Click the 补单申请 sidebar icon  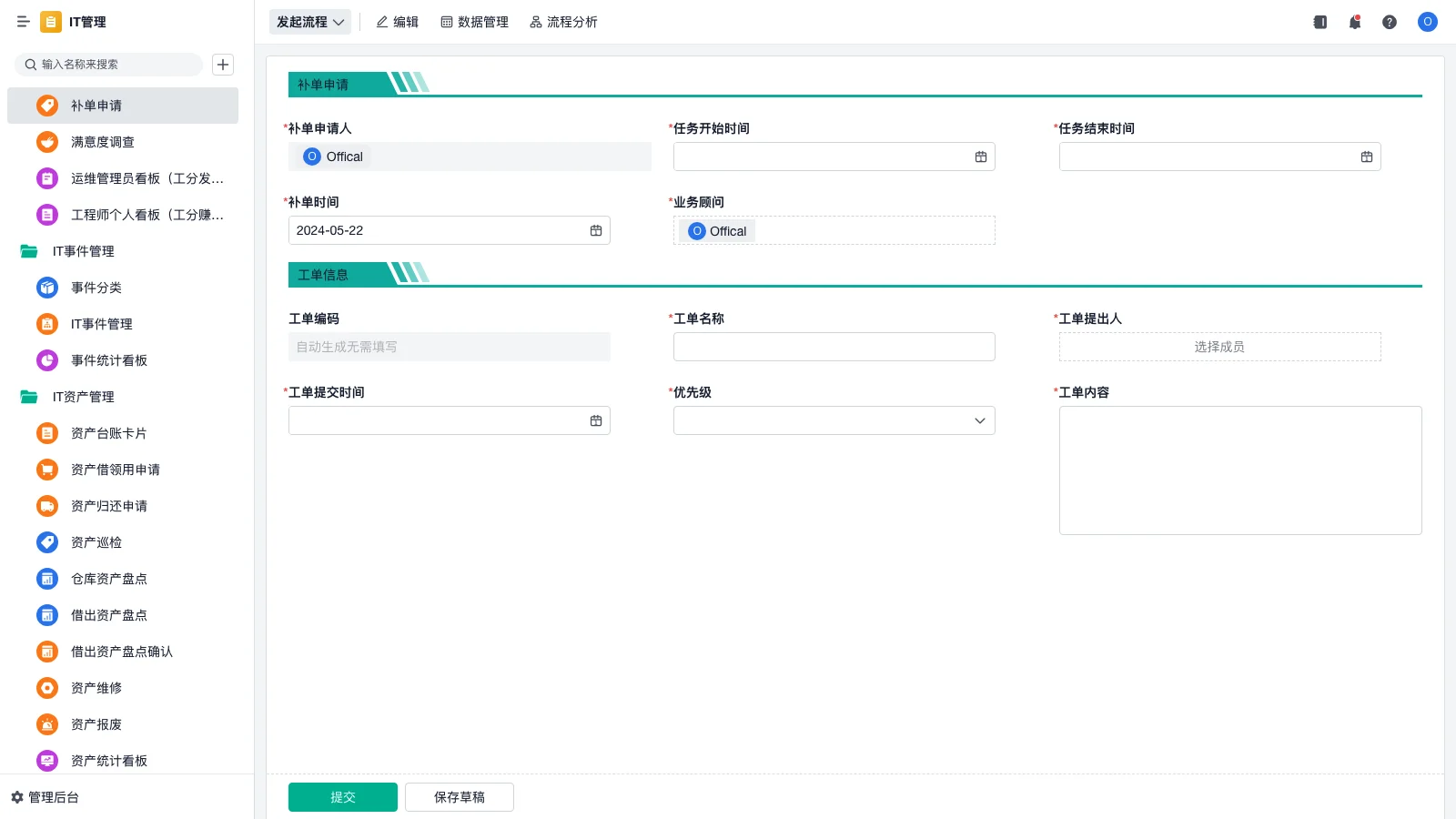click(47, 106)
